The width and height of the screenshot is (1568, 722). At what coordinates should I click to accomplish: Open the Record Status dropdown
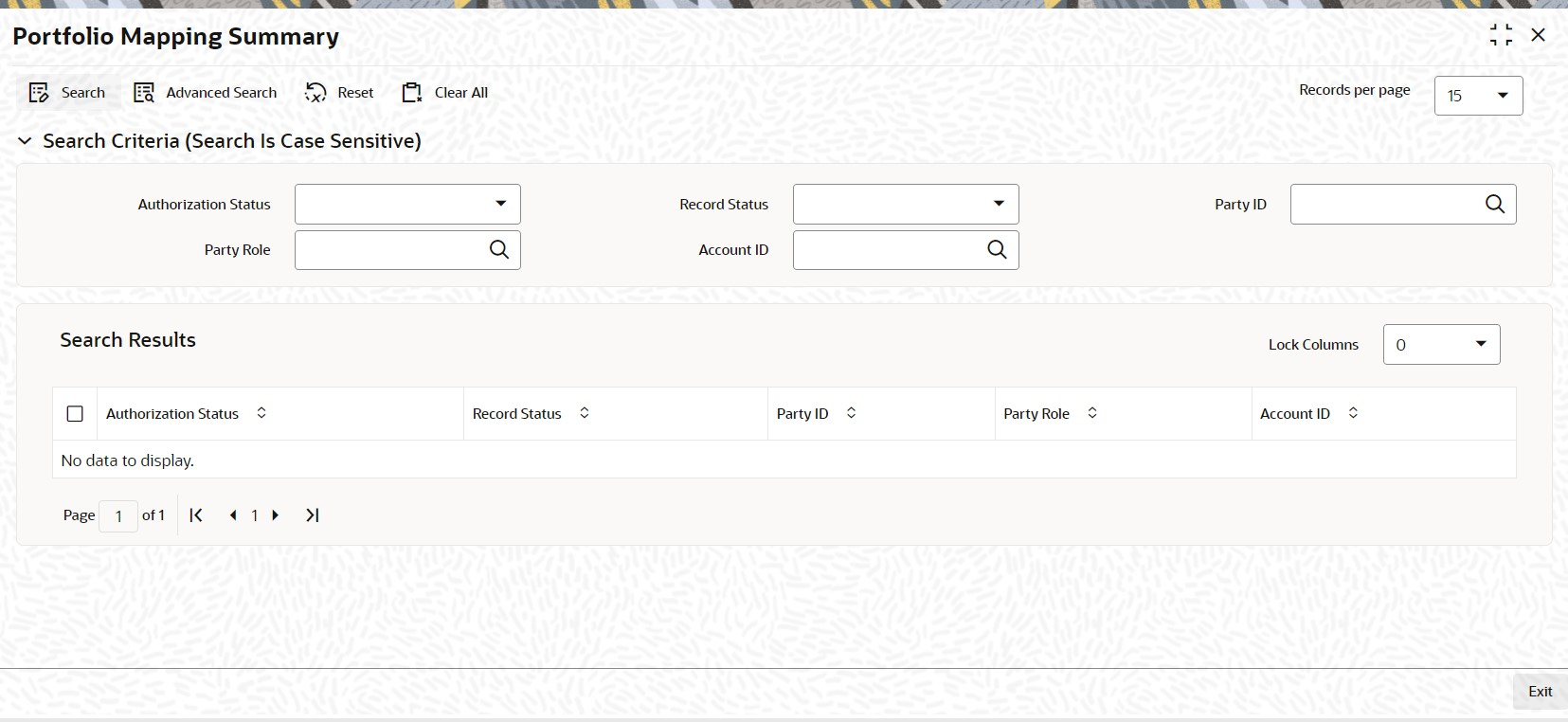pos(906,204)
